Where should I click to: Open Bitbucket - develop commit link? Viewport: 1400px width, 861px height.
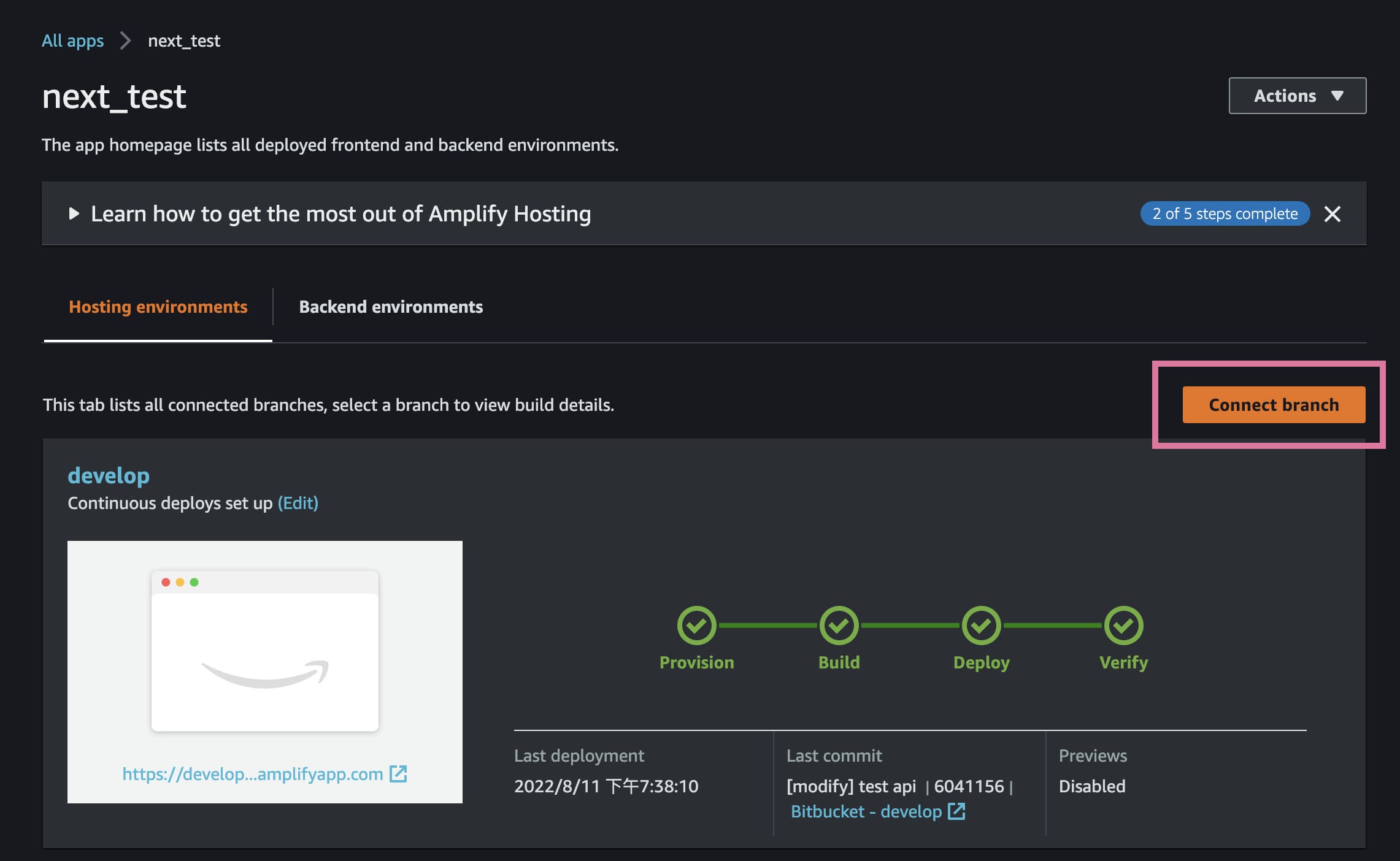click(866, 811)
